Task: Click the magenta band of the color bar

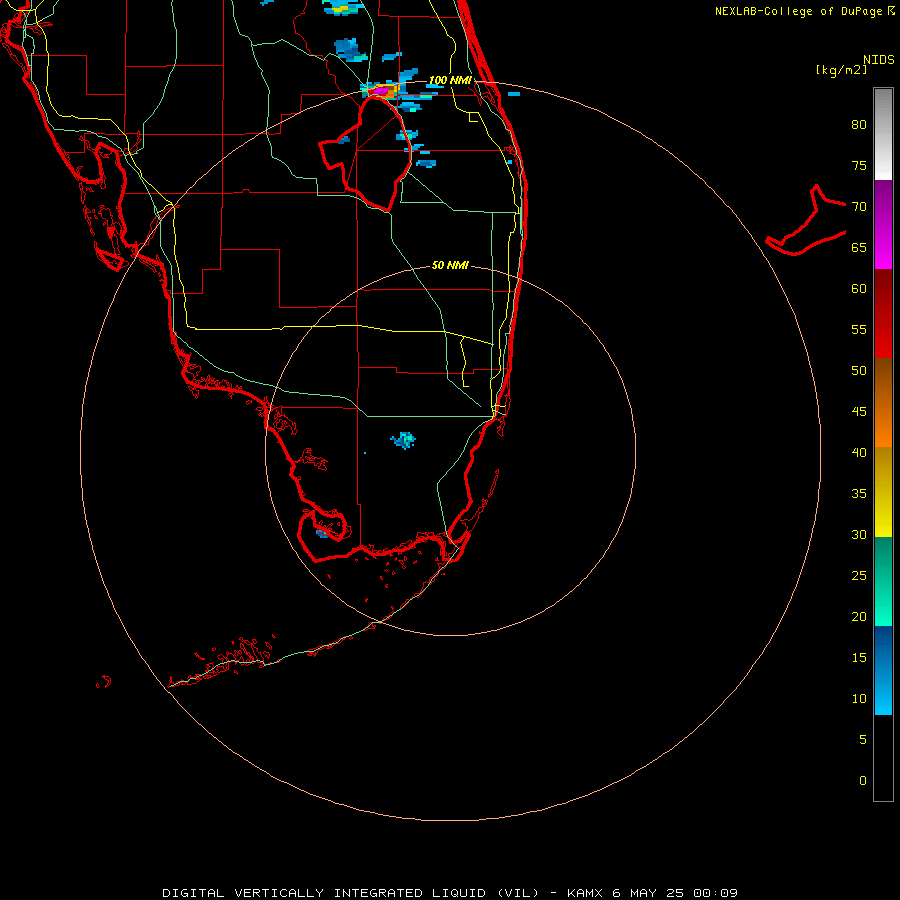Action: [x=883, y=224]
